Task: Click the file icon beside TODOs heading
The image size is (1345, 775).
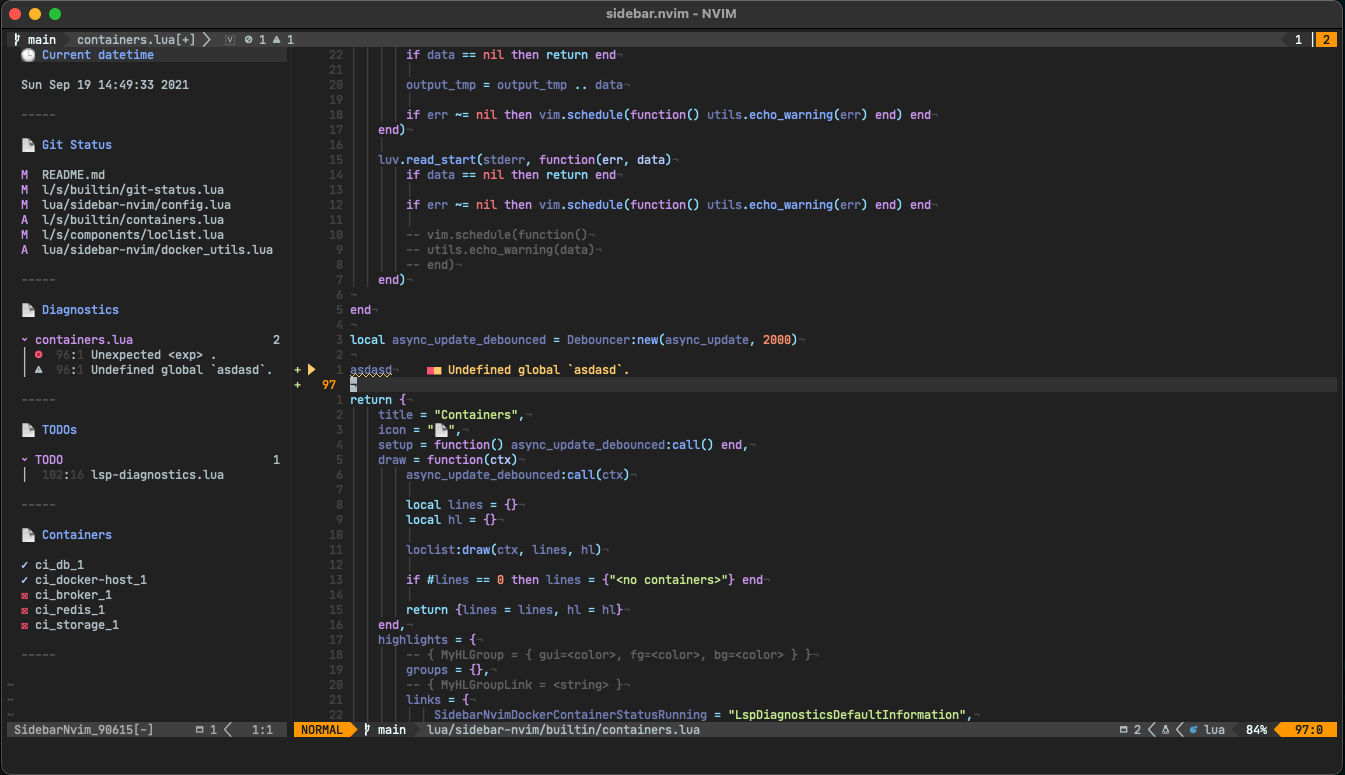Action: point(28,430)
